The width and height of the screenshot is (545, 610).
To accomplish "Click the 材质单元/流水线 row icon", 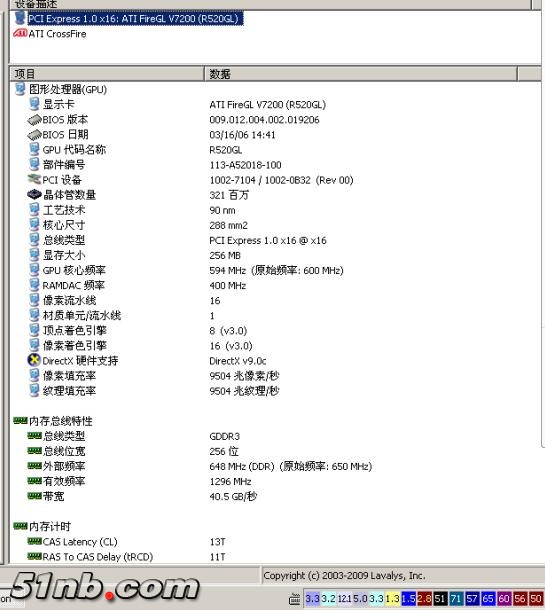I will (34, 315).
